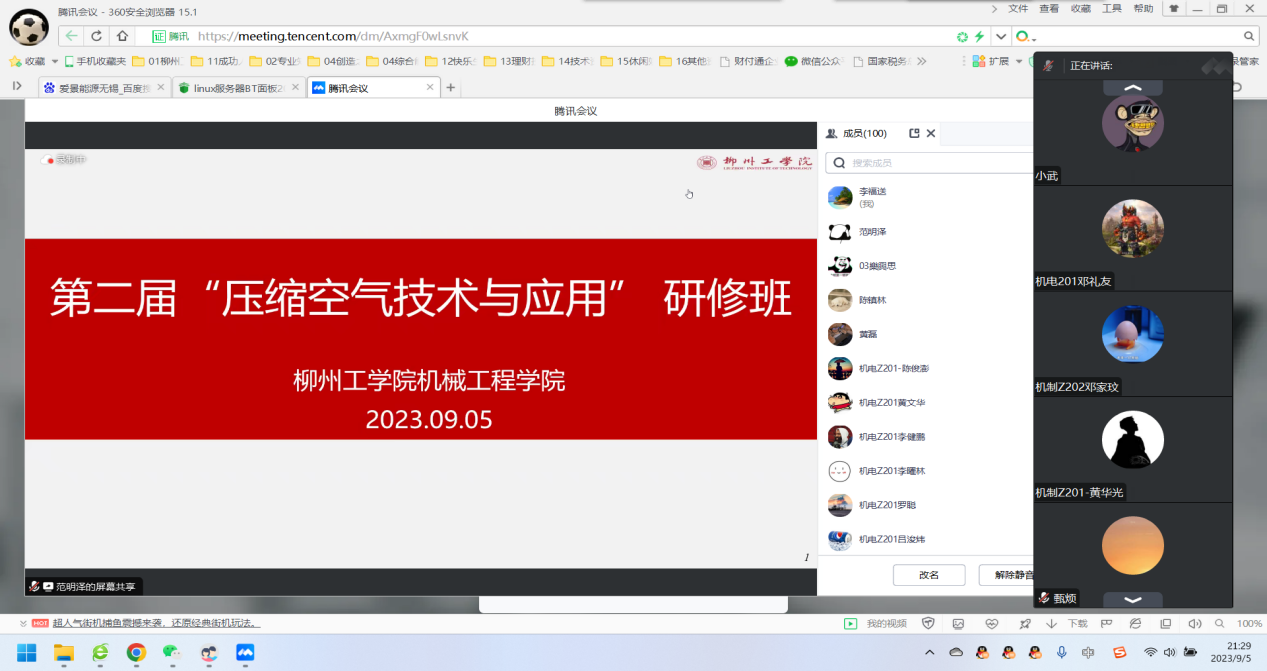
Task: Click the 搜索成员 search field
Action: click(929, 163)
